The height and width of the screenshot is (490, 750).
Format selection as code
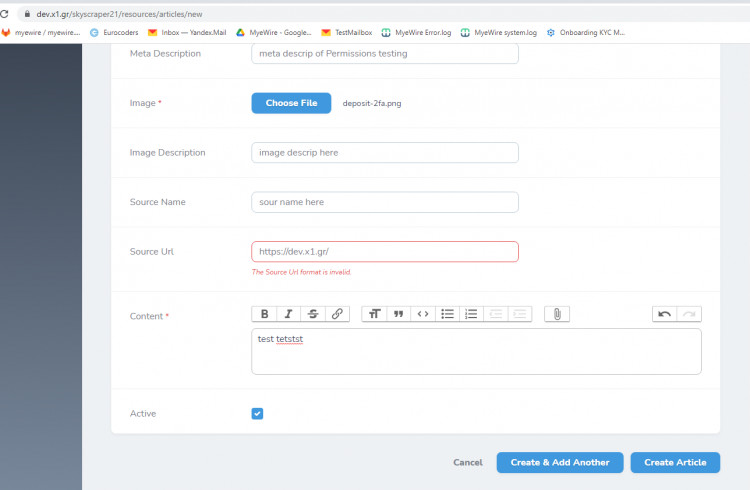coord(423,314)
